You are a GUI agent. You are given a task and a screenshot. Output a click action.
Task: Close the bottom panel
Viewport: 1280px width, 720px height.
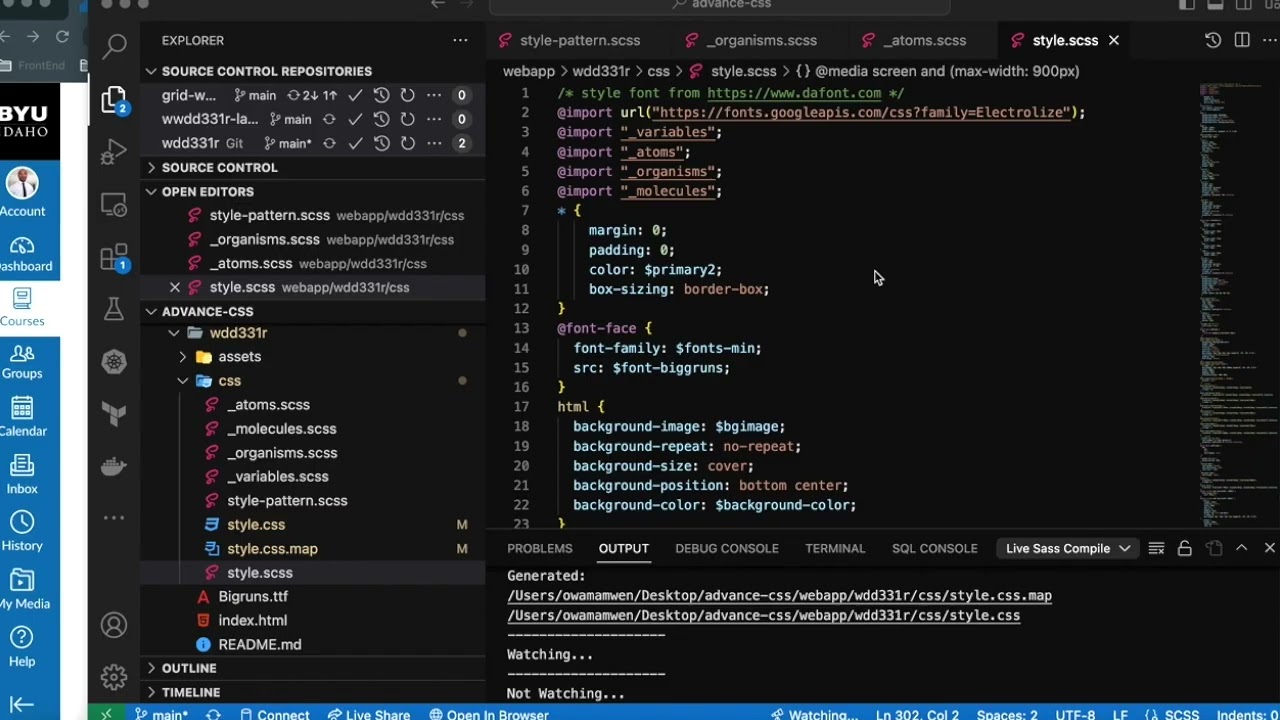[1270, 548]
